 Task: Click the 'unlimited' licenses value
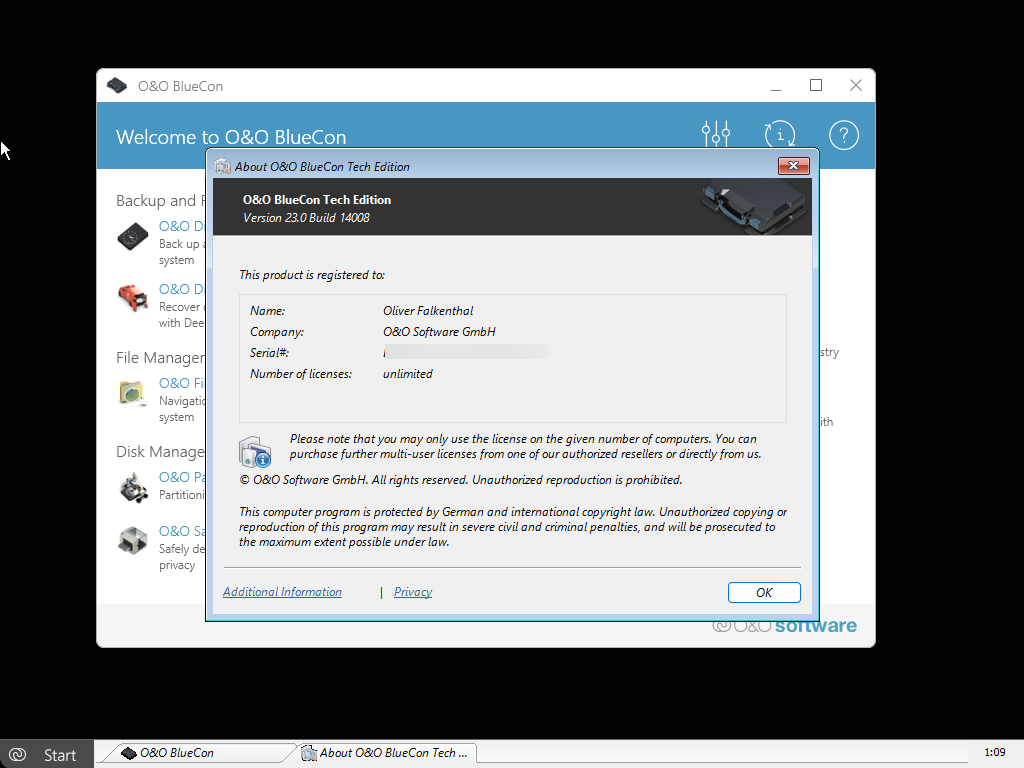pos(408,374)
